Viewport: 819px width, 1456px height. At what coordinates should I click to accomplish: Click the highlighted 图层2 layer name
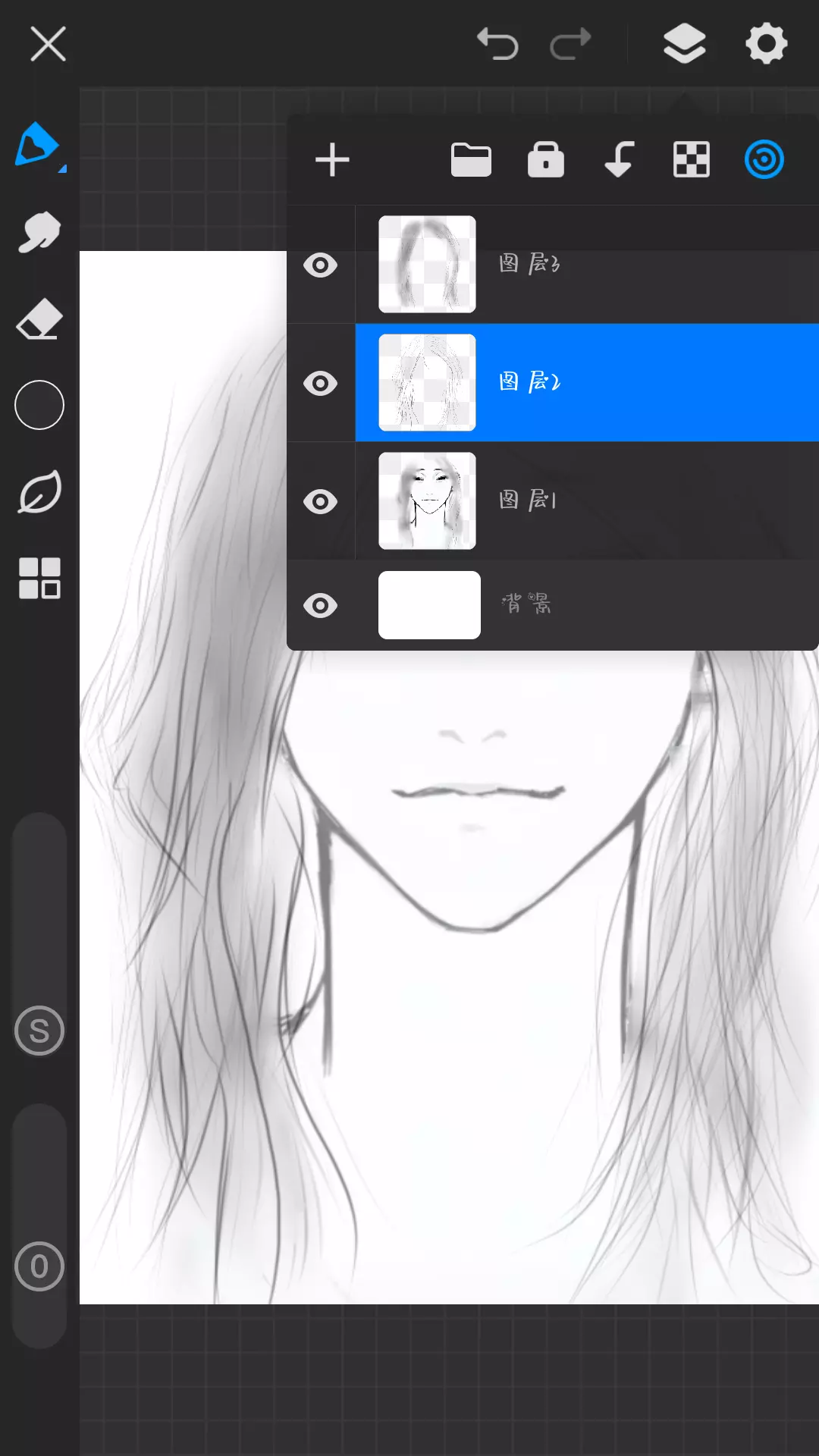pos(529,381)
